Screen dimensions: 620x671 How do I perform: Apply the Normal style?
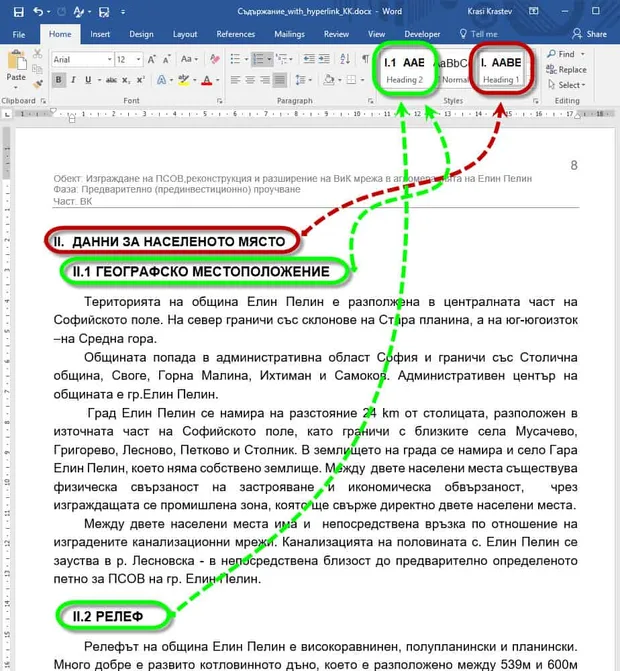click(453, 71)
